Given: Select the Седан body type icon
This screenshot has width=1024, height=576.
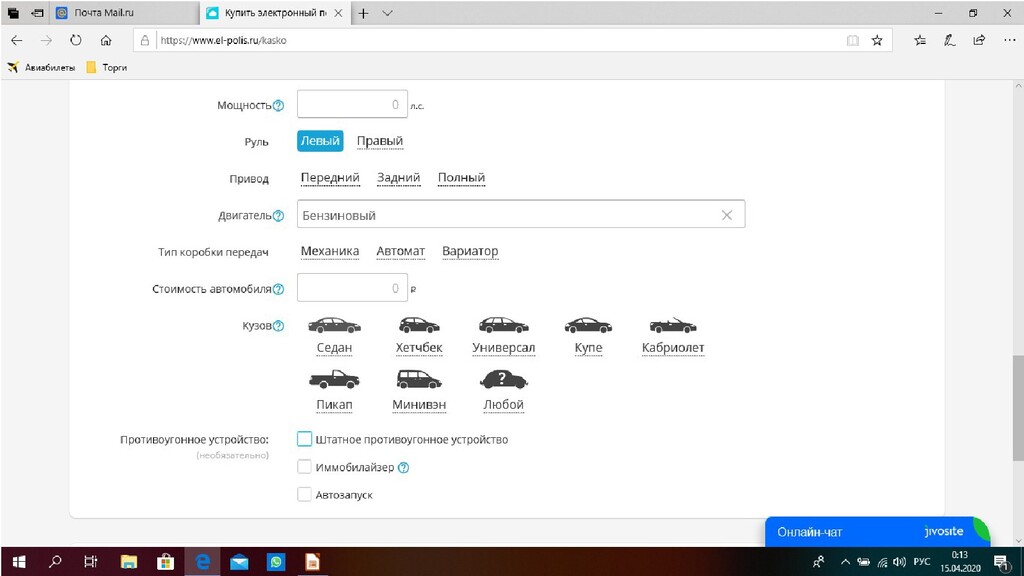Looking at the screenshot, I should pos(334,325).
